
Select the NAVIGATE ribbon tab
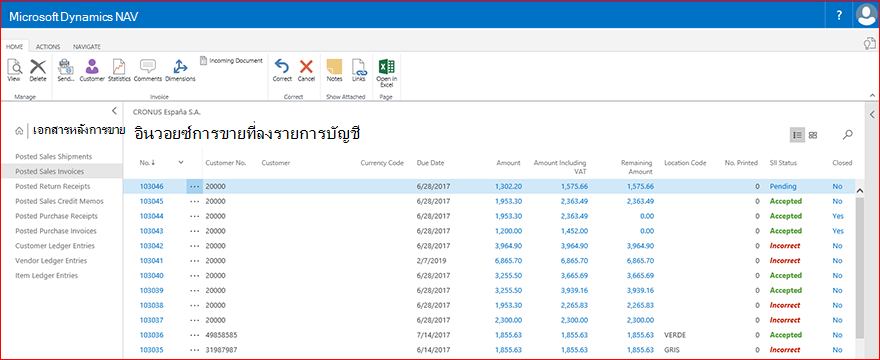click(87, 47)
